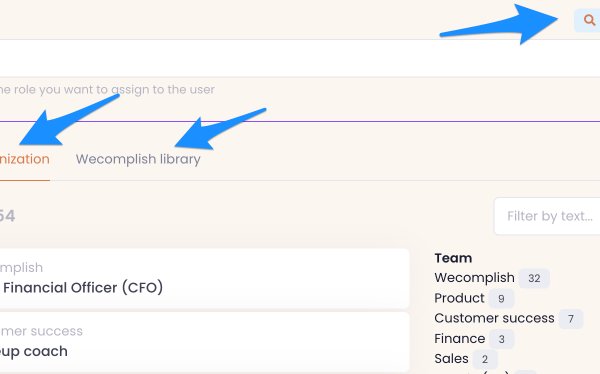600x374 pixels.
Task: Click the orange search magnifier icon
Action: [589, 20]
